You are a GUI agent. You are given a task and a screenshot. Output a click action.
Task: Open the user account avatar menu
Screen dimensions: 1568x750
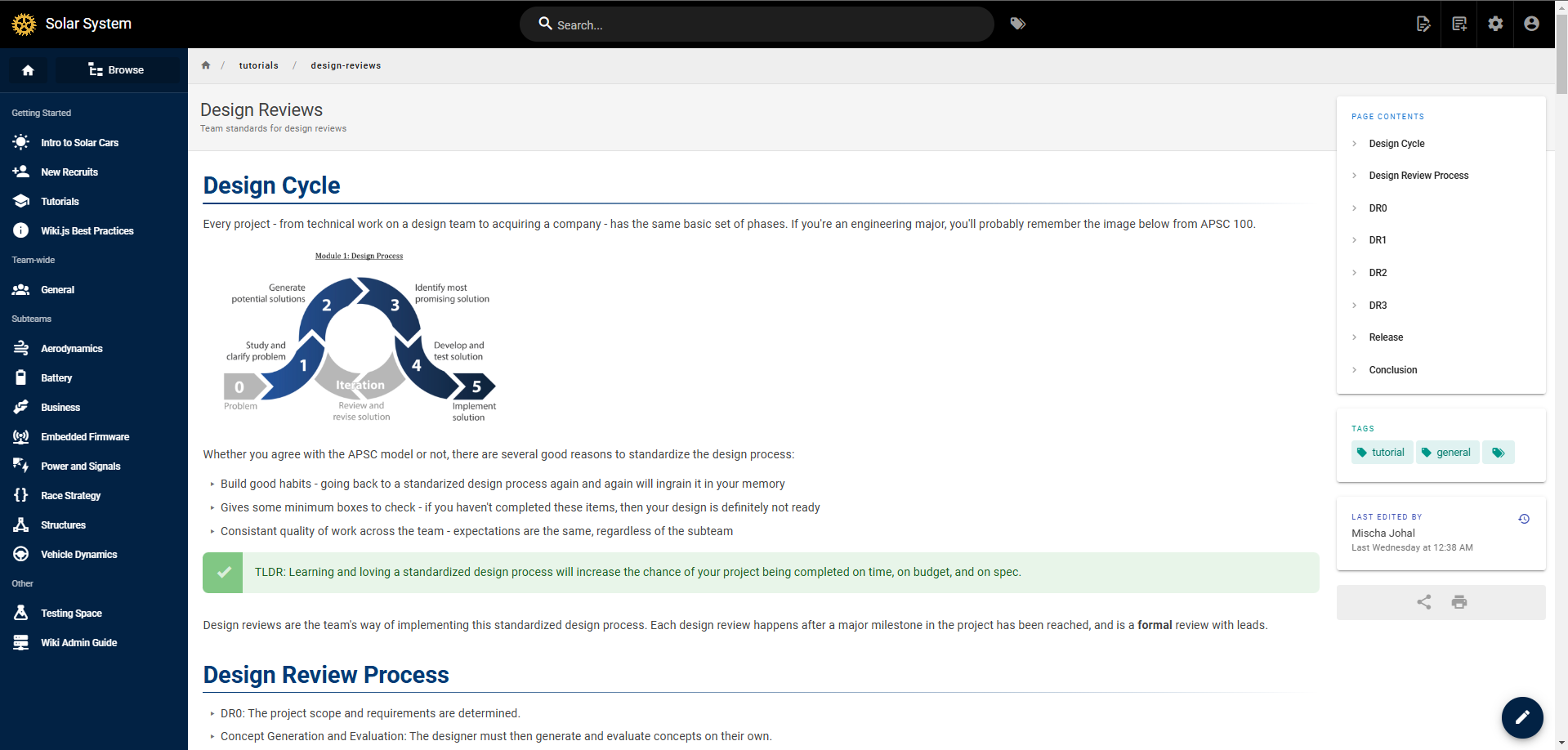tap(1531, 24)
